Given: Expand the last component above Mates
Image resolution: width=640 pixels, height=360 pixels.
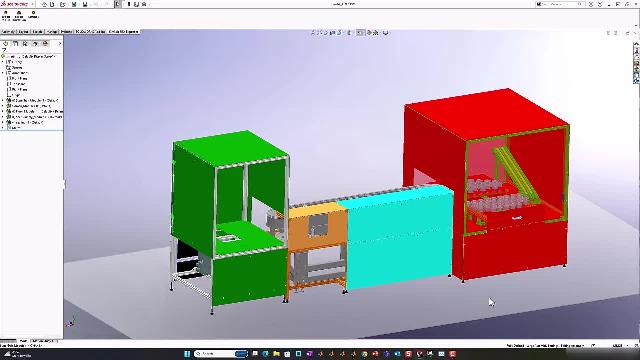Looking at the screenshot, I should point(3,122).
